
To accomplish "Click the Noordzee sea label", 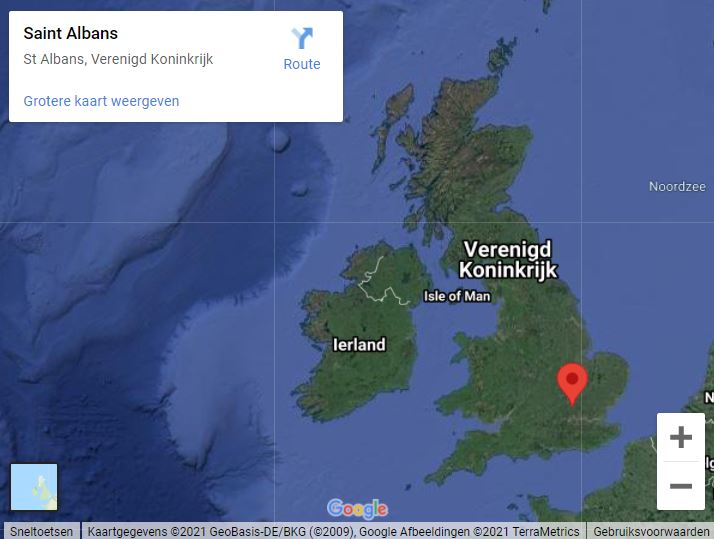I will point(677,187).
